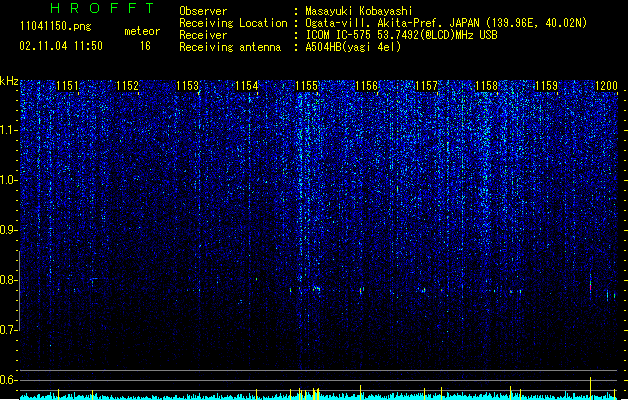Click the tallest yellow spike near 1200
Viewport: 629px width, 400px height.
click(590, 388)
